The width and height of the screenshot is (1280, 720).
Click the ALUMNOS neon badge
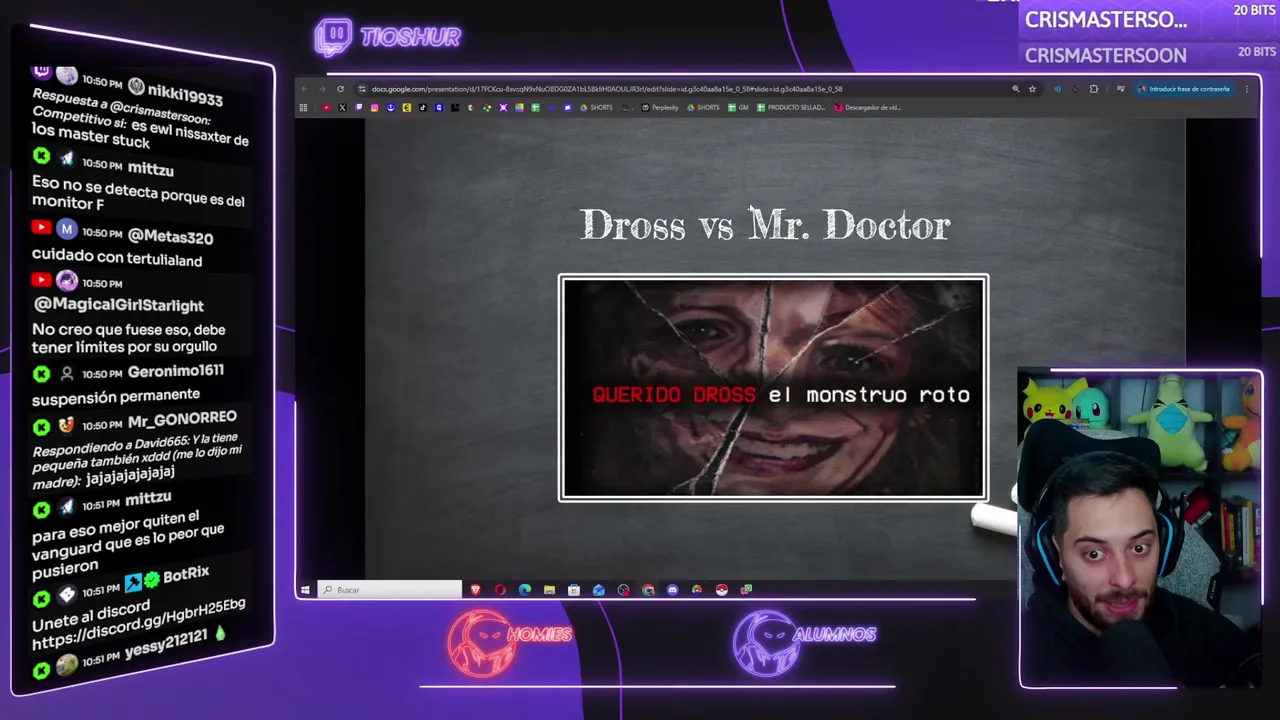coord(804,642)
